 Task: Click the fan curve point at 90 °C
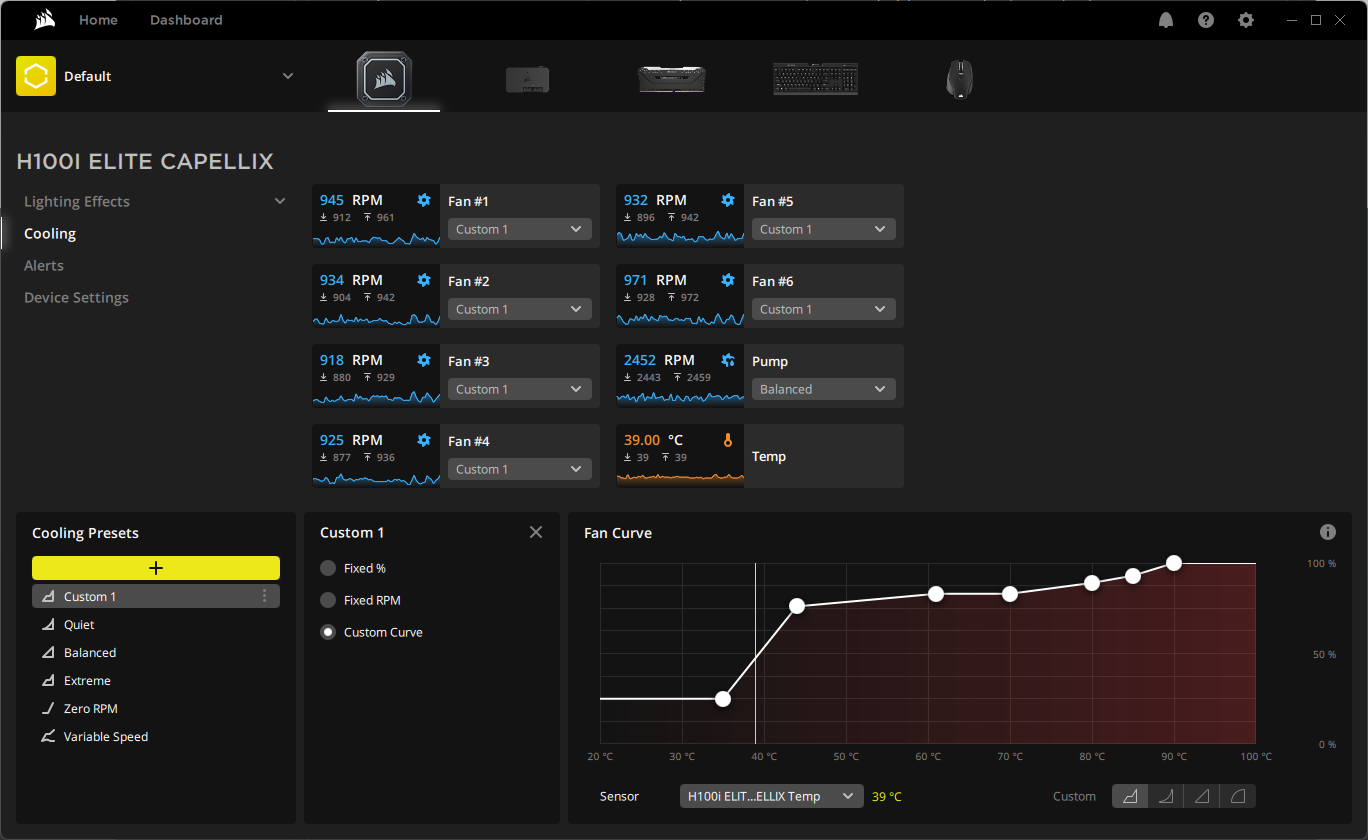pos(1174,563)
